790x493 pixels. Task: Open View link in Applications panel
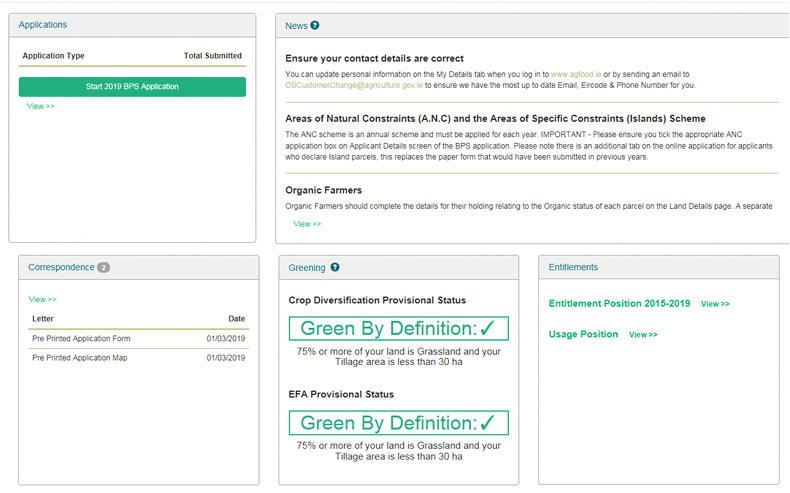41,106
